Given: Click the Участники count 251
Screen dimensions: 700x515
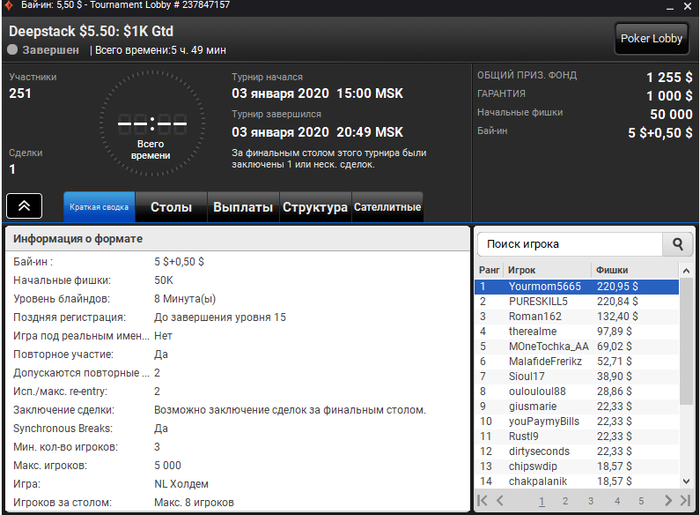Looking at the screenshot, I should (x=20, y=94).
